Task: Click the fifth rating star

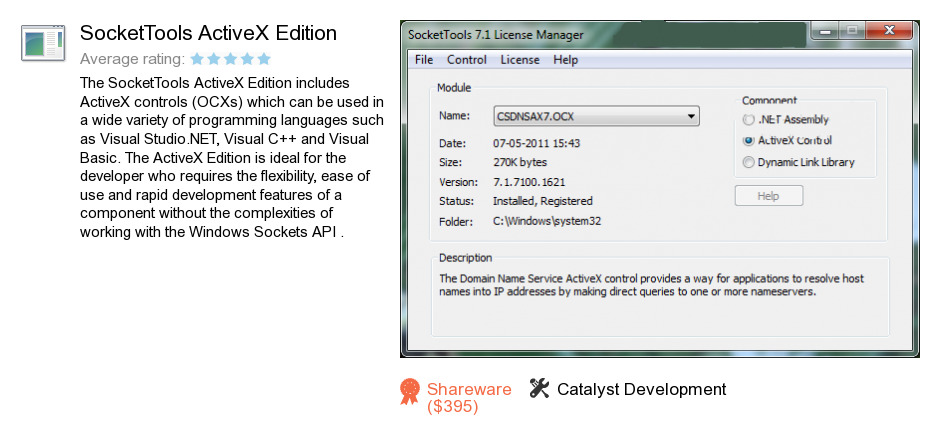Action: click(264, 59)
